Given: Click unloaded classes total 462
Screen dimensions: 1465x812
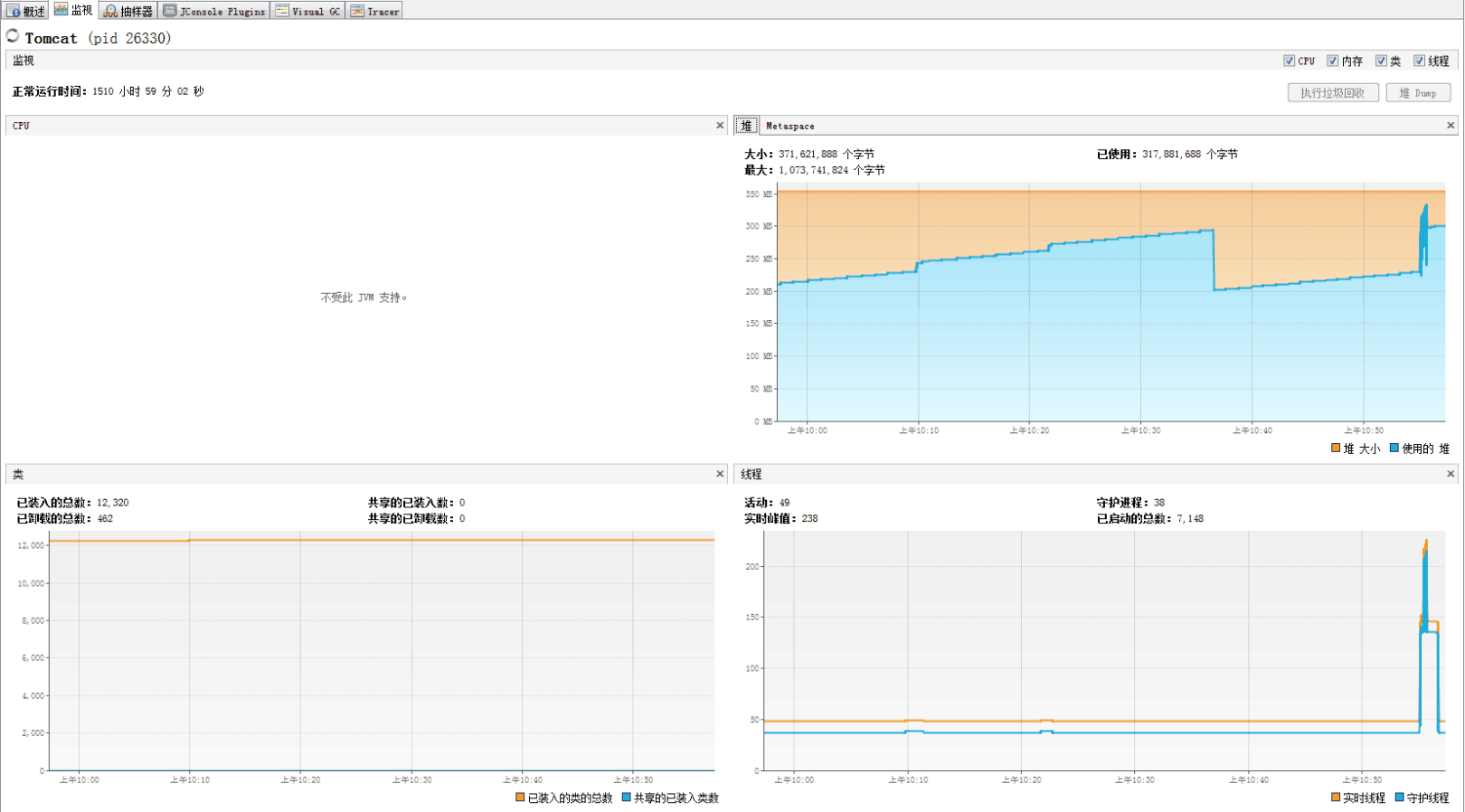Looking at the screenshot, I should 105,519.
